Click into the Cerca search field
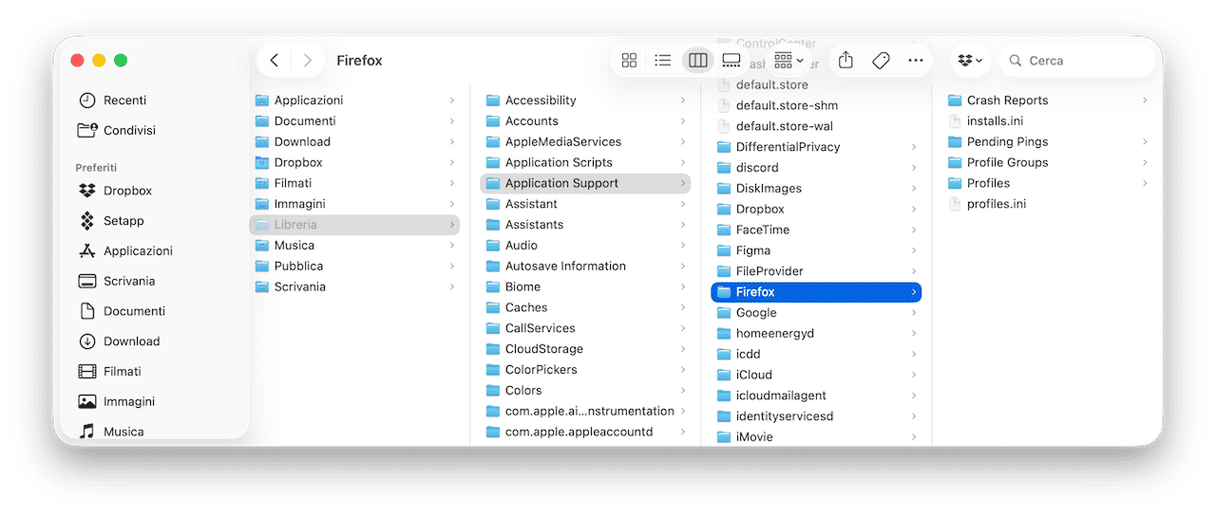 [x=1077, y=61]
